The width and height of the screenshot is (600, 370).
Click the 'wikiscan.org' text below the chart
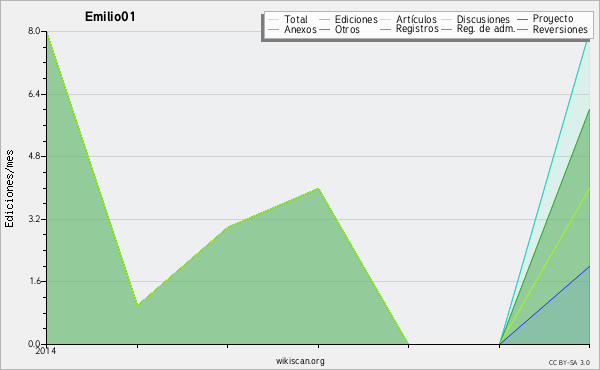300,361
